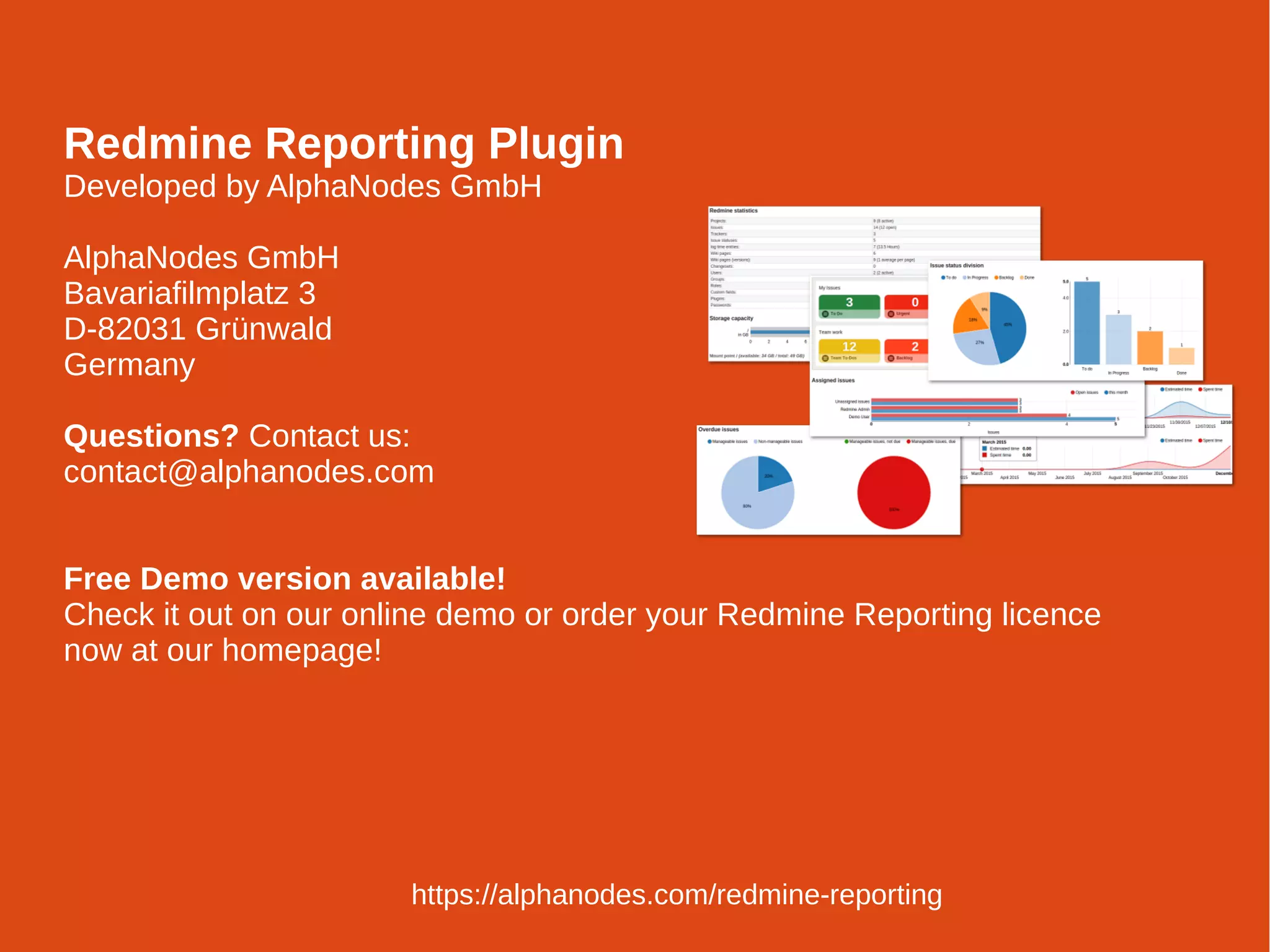This screenshot has width=1270, height=952.
Task: Click the 'Germany' address line
Action: coord(130,365)
